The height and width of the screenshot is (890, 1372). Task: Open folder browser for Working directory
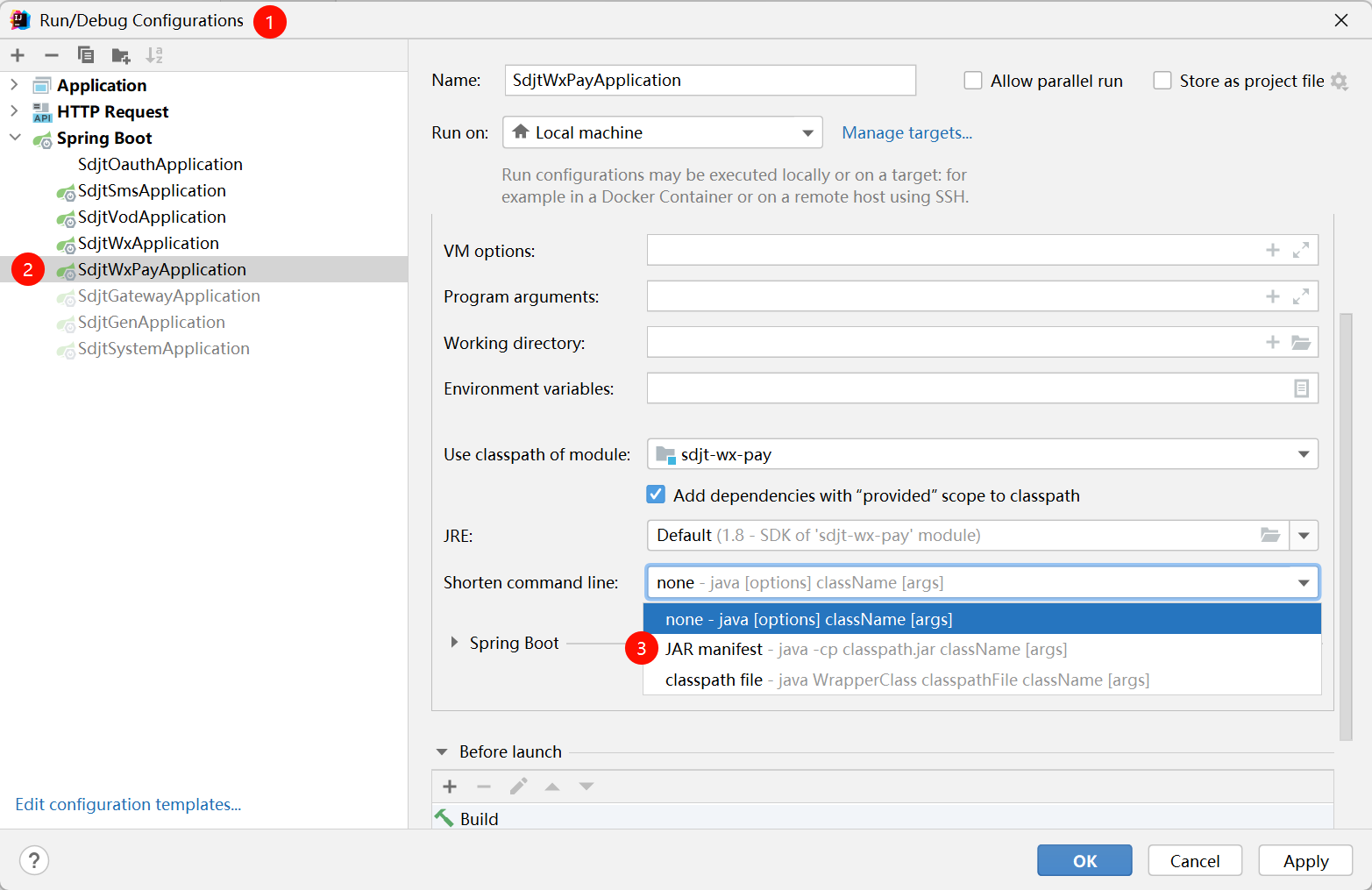pyautogui.click(x=1300, y=342)
